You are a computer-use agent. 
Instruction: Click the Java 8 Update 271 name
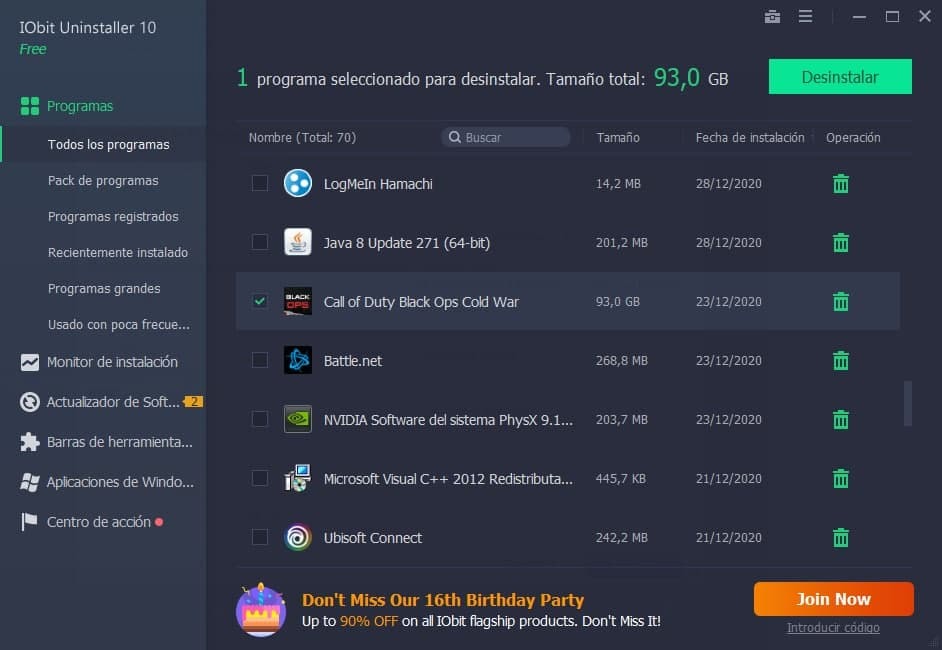[407, 243]
